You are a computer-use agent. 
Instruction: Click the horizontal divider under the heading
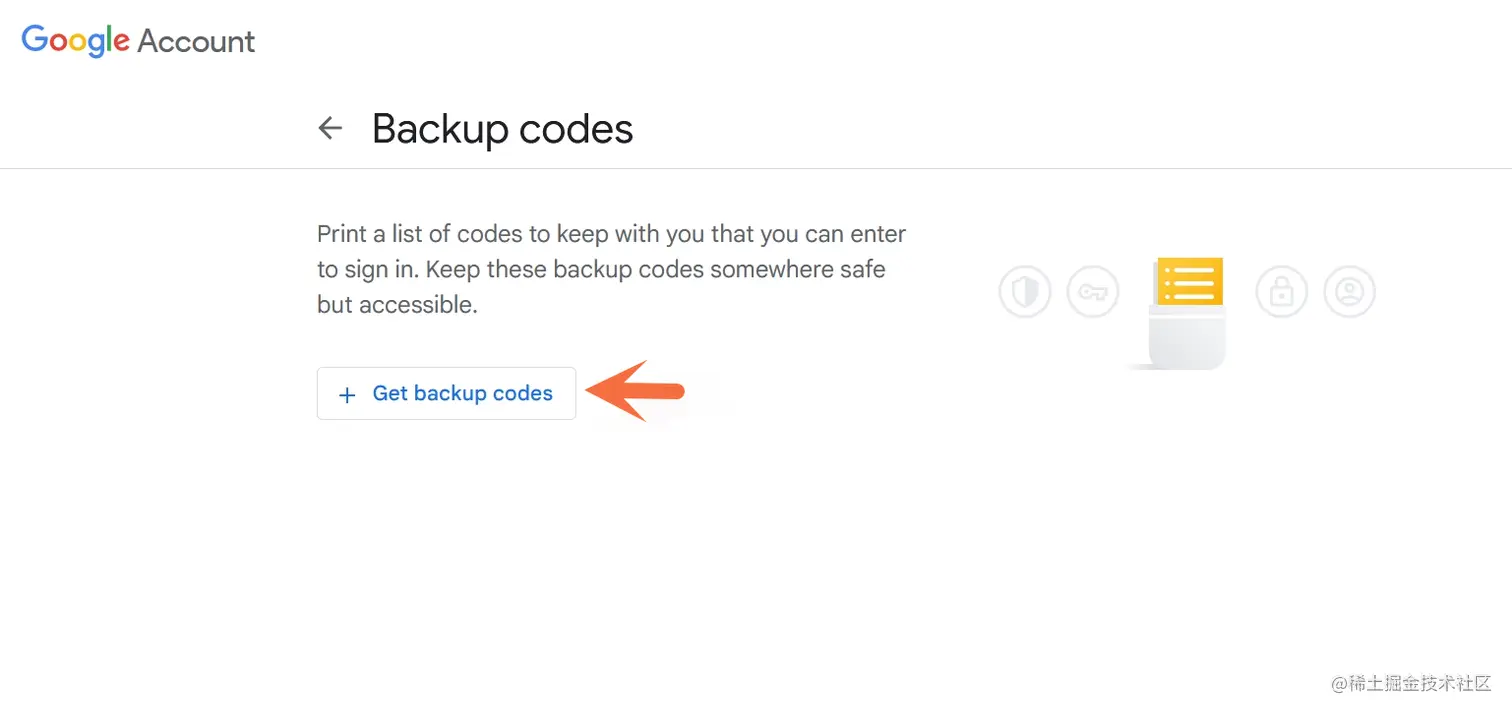pos(756,169)
